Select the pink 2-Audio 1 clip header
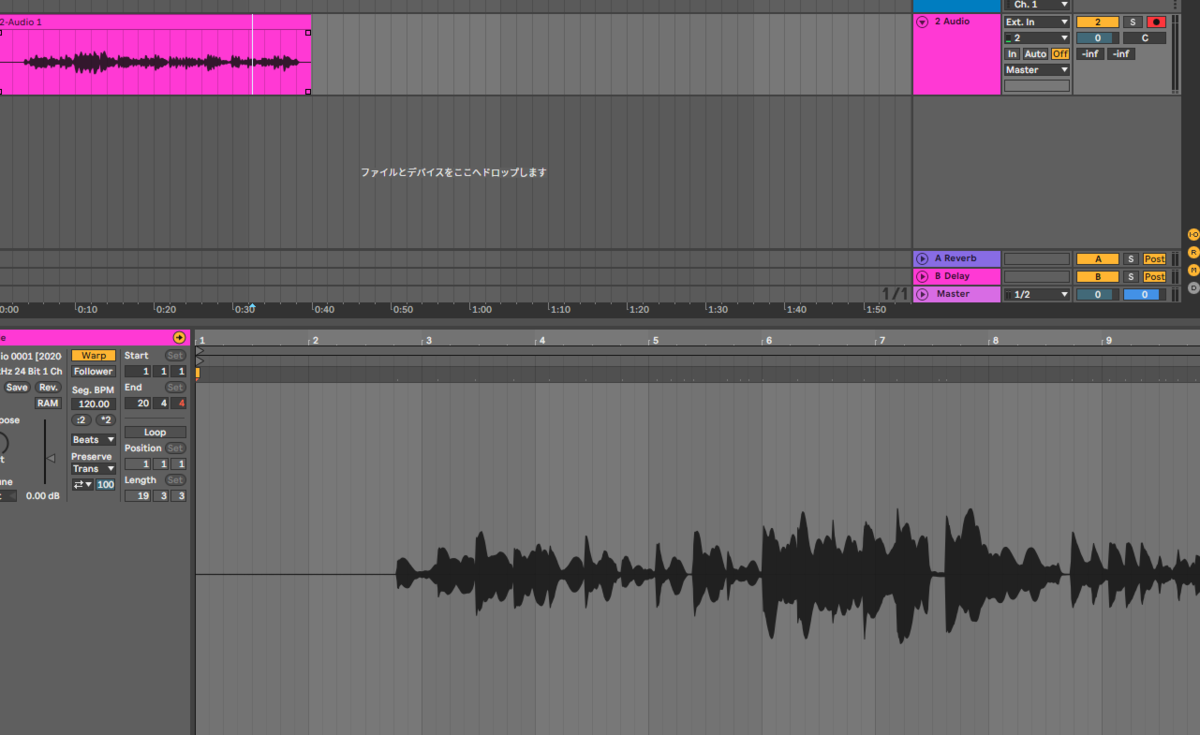The image size is (1200, 735). tap(155, 21)
